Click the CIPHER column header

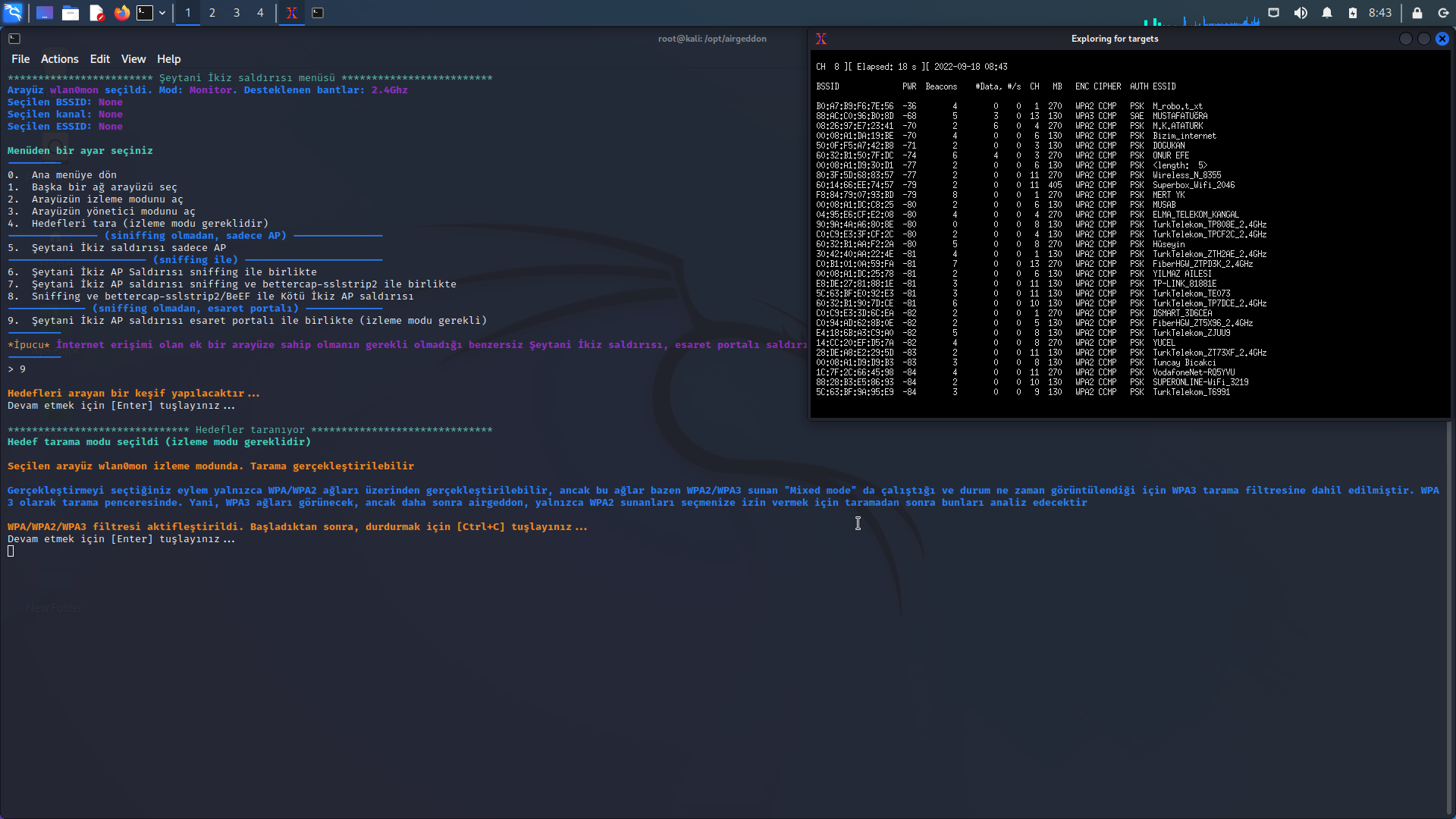(x=1107, y=86)
